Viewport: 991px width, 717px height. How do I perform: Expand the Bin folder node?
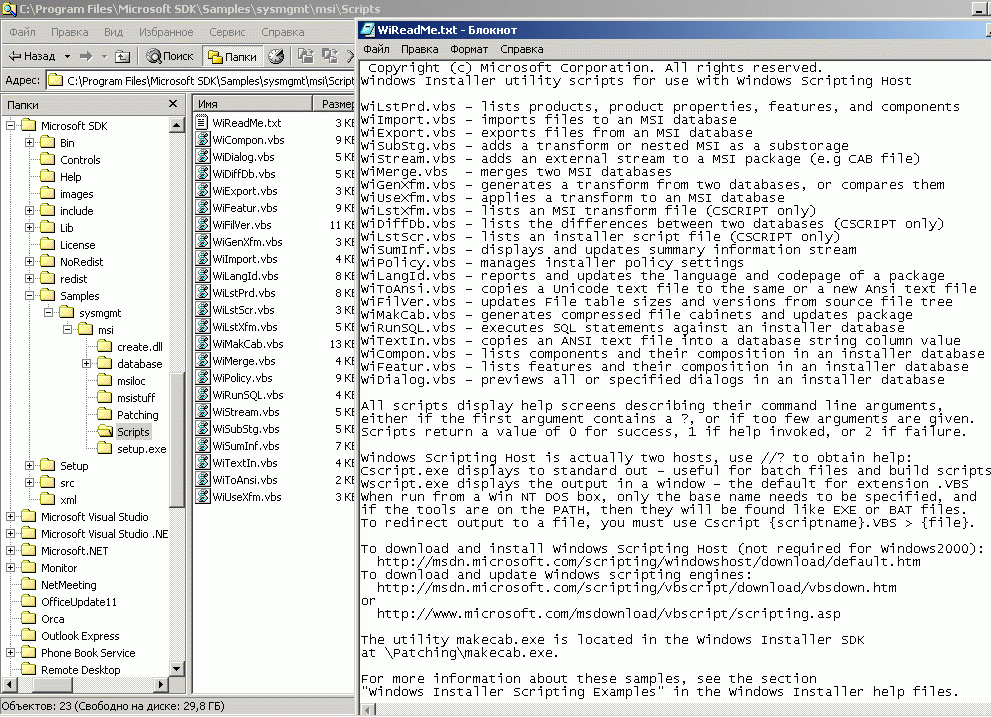pyautogui.click(x=30, y=143)
